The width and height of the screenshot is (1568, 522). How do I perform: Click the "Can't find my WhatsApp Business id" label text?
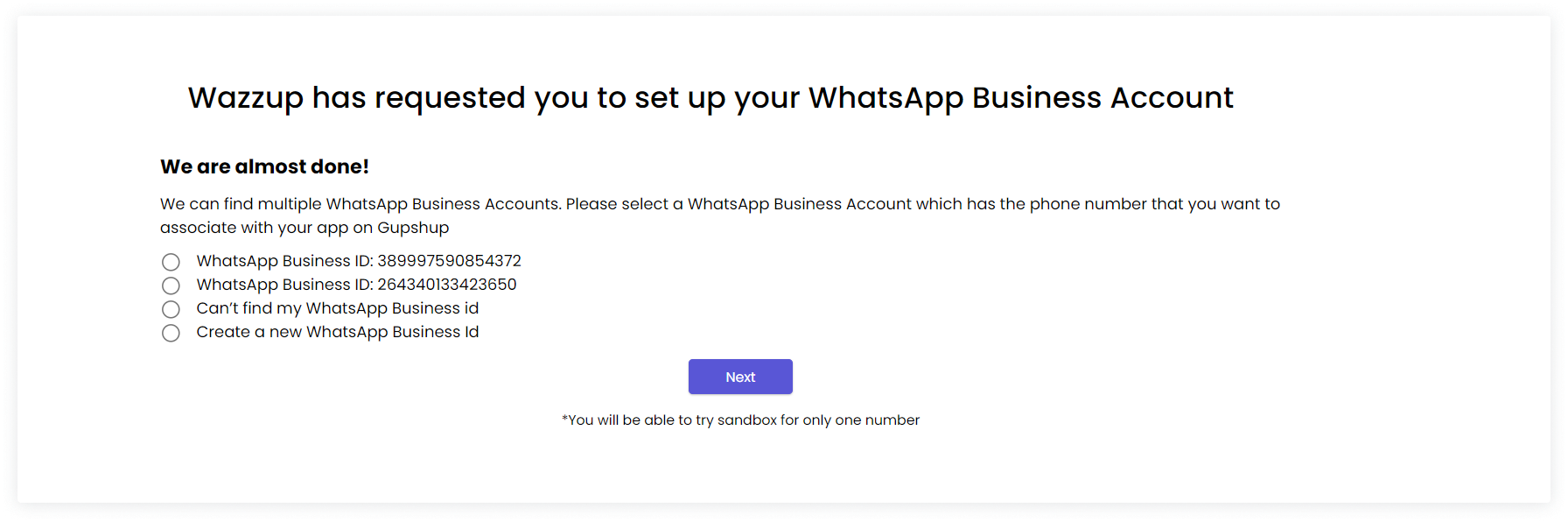point(337,308)
